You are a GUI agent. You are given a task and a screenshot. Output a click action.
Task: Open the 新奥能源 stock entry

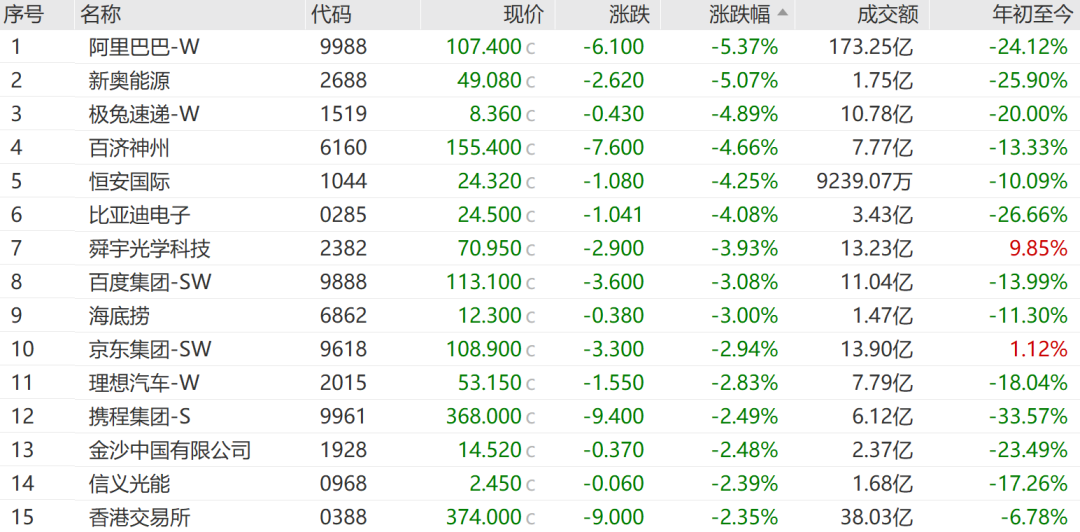[x=129, y=81]
